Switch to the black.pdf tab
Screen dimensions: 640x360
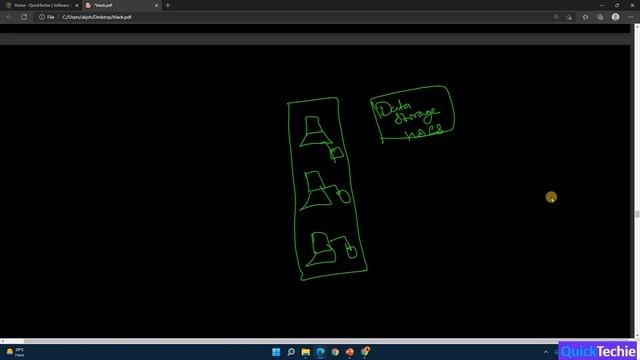[x=122, y=5]
